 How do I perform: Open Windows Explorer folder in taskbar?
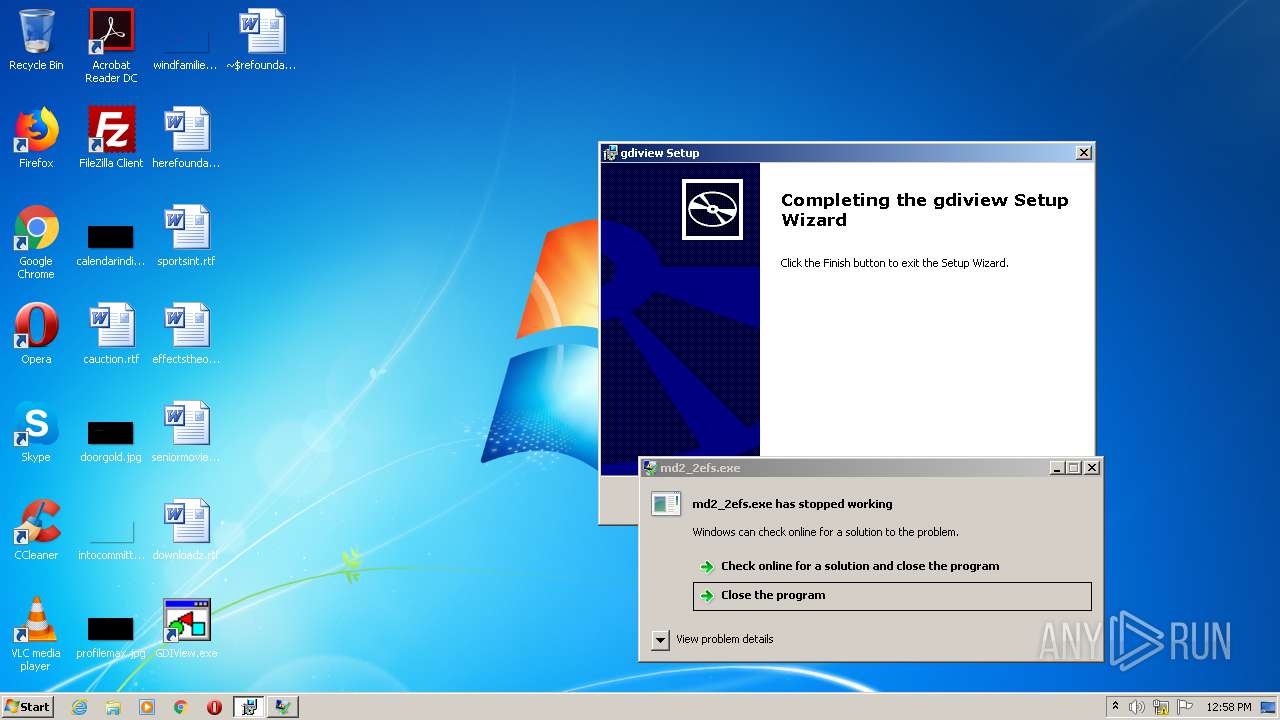pos(113,707)
